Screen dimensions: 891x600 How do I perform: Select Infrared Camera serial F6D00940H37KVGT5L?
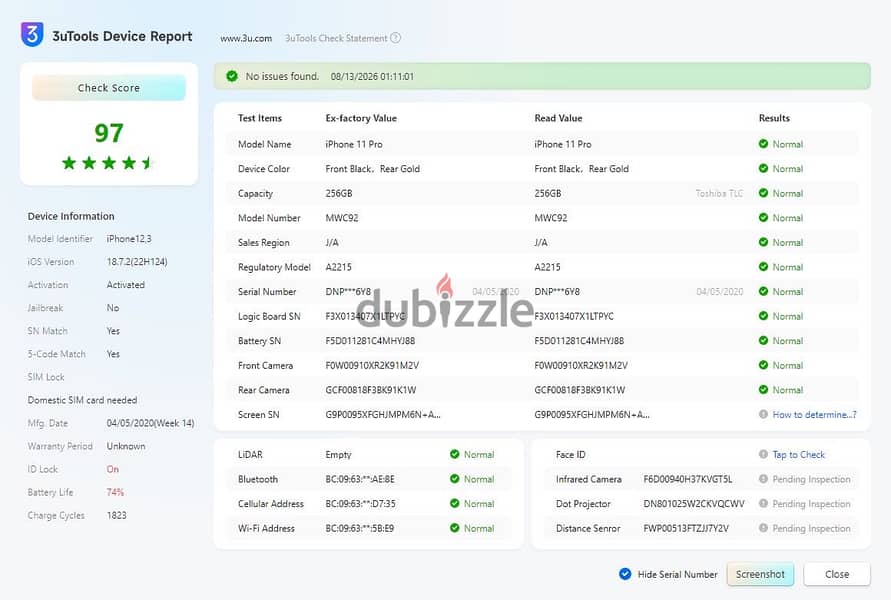[688, 479]
